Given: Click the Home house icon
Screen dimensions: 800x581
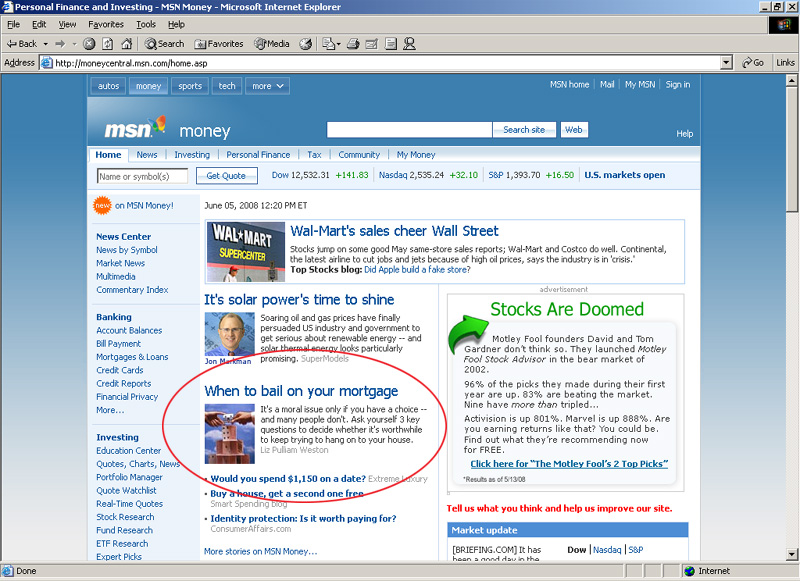Looking at the screenshot, I should (x=127, y=44).
